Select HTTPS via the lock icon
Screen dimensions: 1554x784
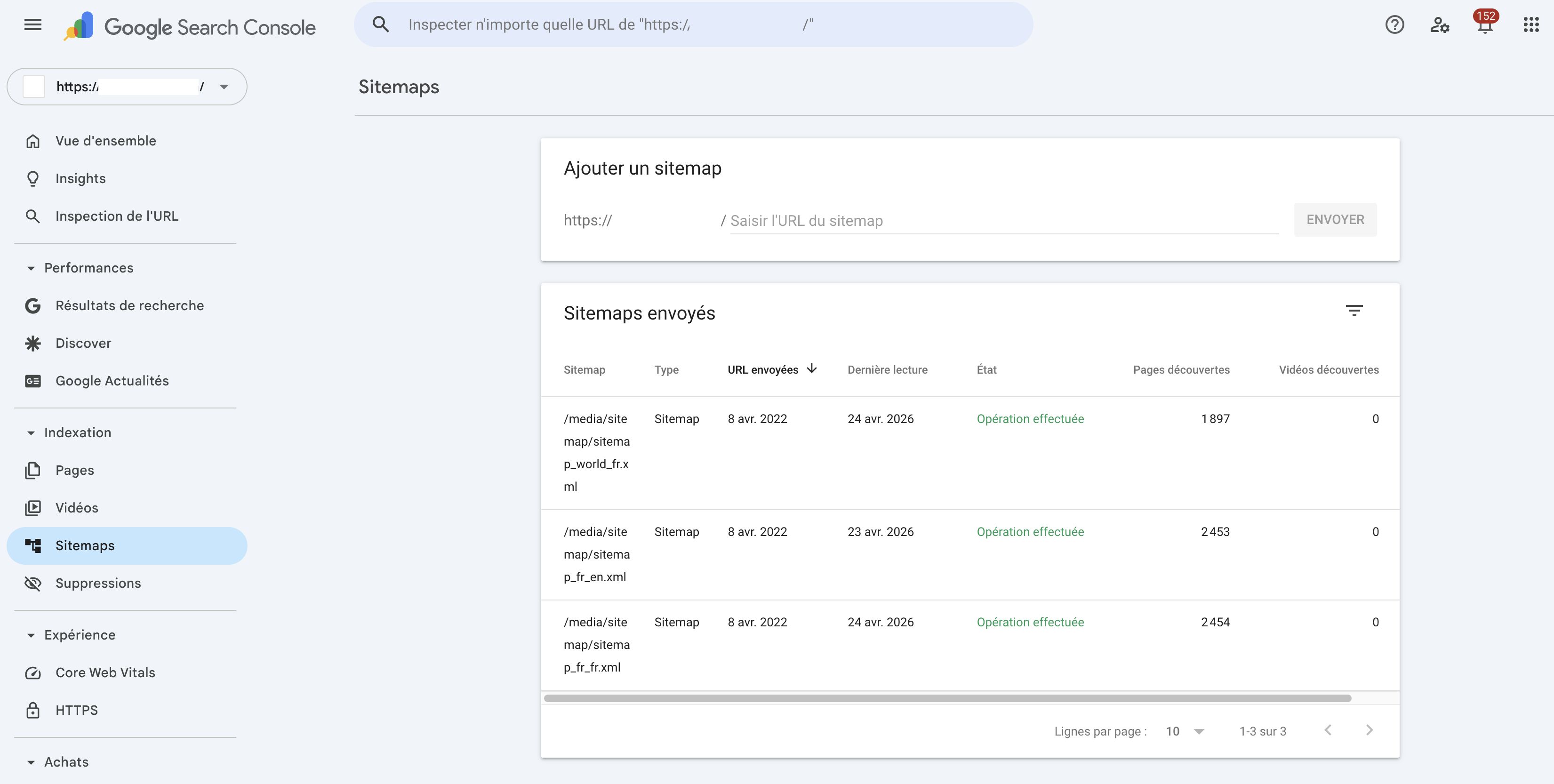(x=33, y=710)
